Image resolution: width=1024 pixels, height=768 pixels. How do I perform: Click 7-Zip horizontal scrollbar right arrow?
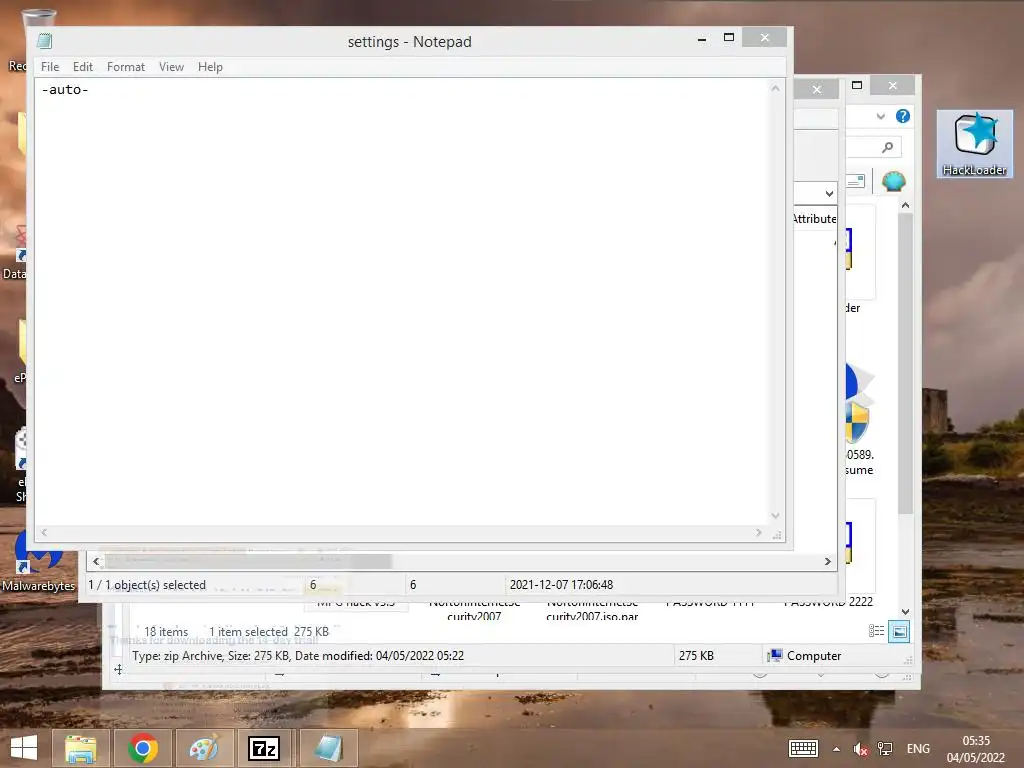[x=827, y=562]
